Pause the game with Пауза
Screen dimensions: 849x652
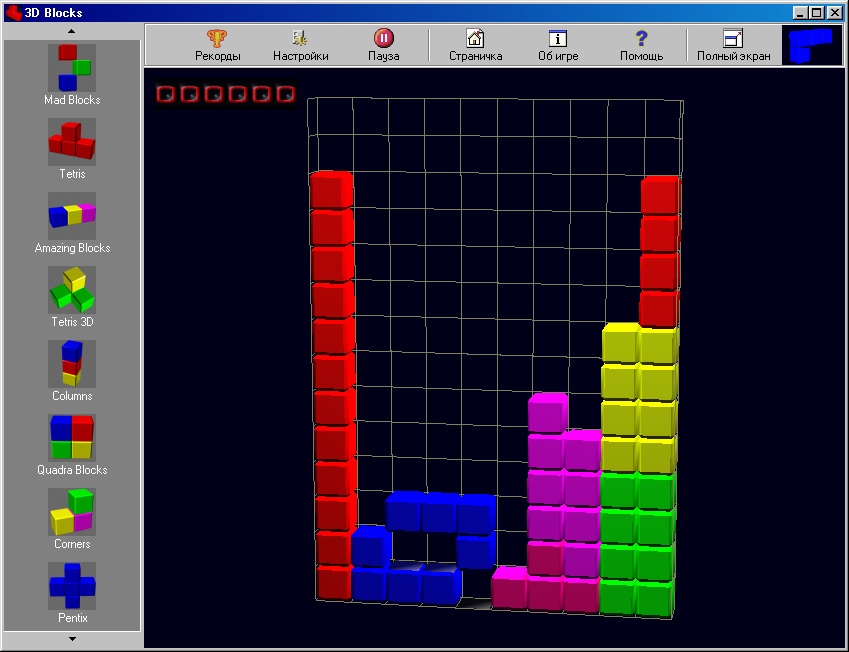click(x=384, y=45)
